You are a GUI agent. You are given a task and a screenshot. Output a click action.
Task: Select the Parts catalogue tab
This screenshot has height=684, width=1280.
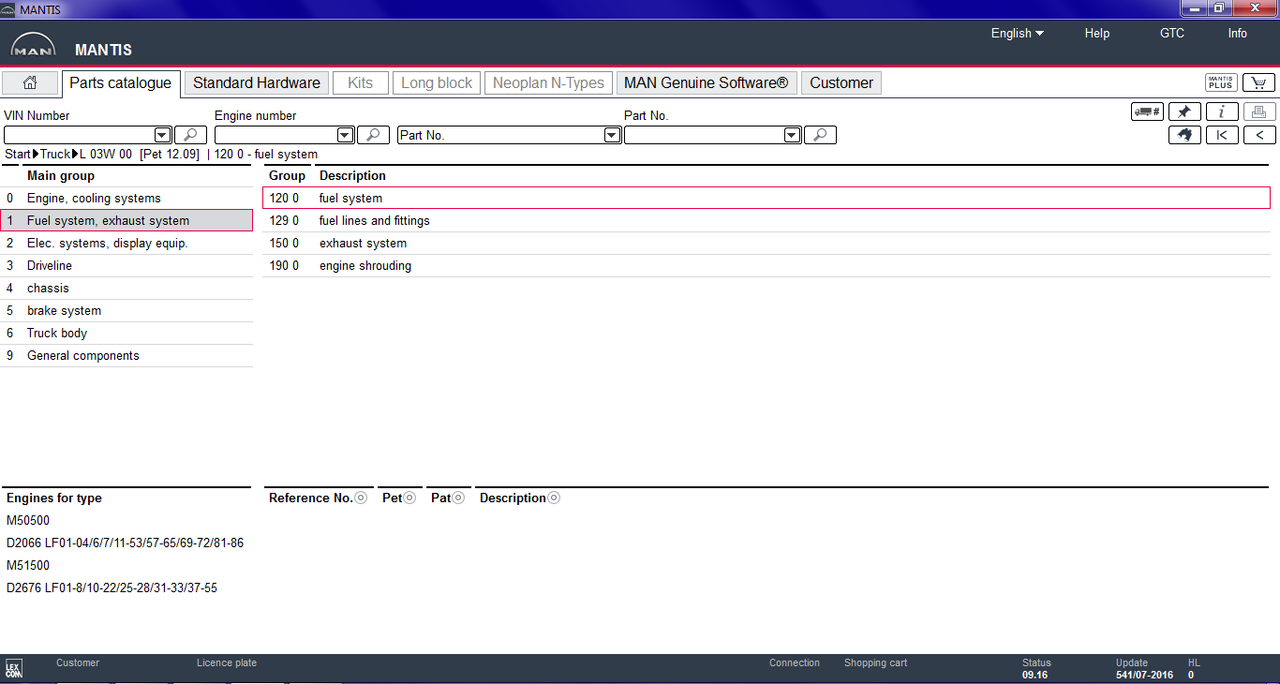pos(120,83)
